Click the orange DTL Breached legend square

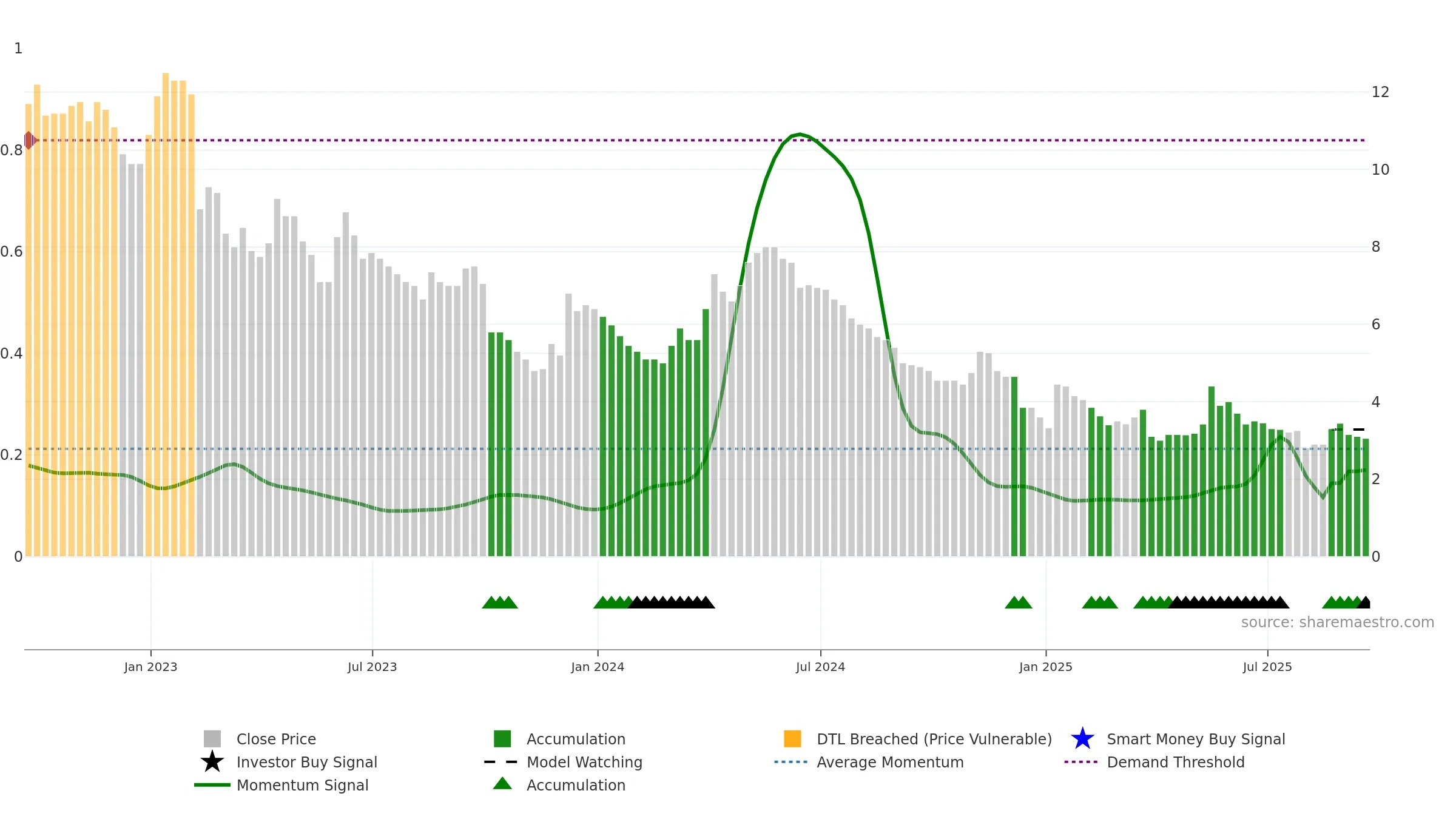[x=792, y=738]
